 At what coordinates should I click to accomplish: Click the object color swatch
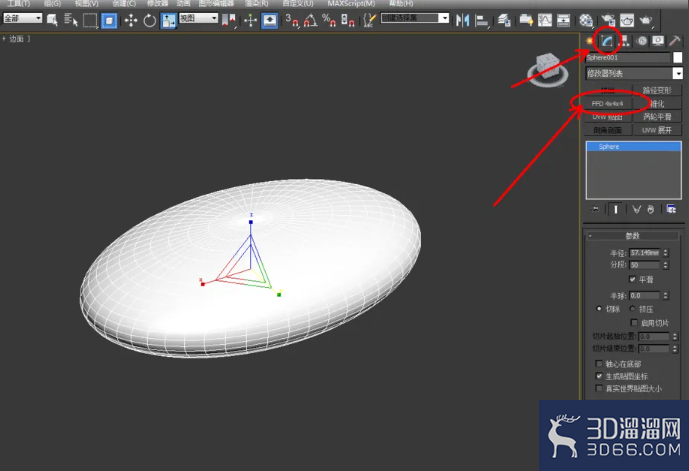[x=678, y=57]
